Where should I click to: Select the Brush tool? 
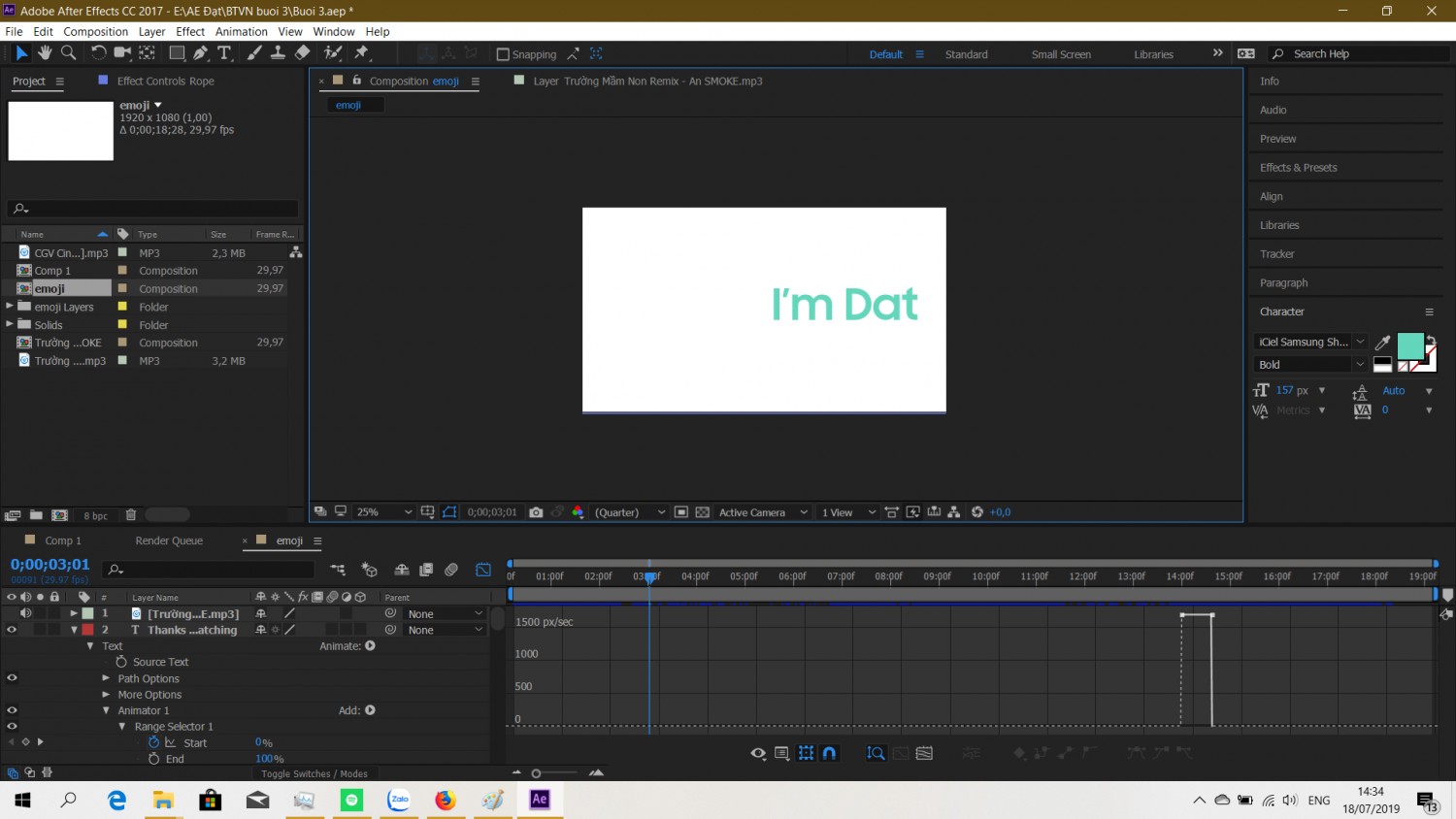(x=254, y=53)
